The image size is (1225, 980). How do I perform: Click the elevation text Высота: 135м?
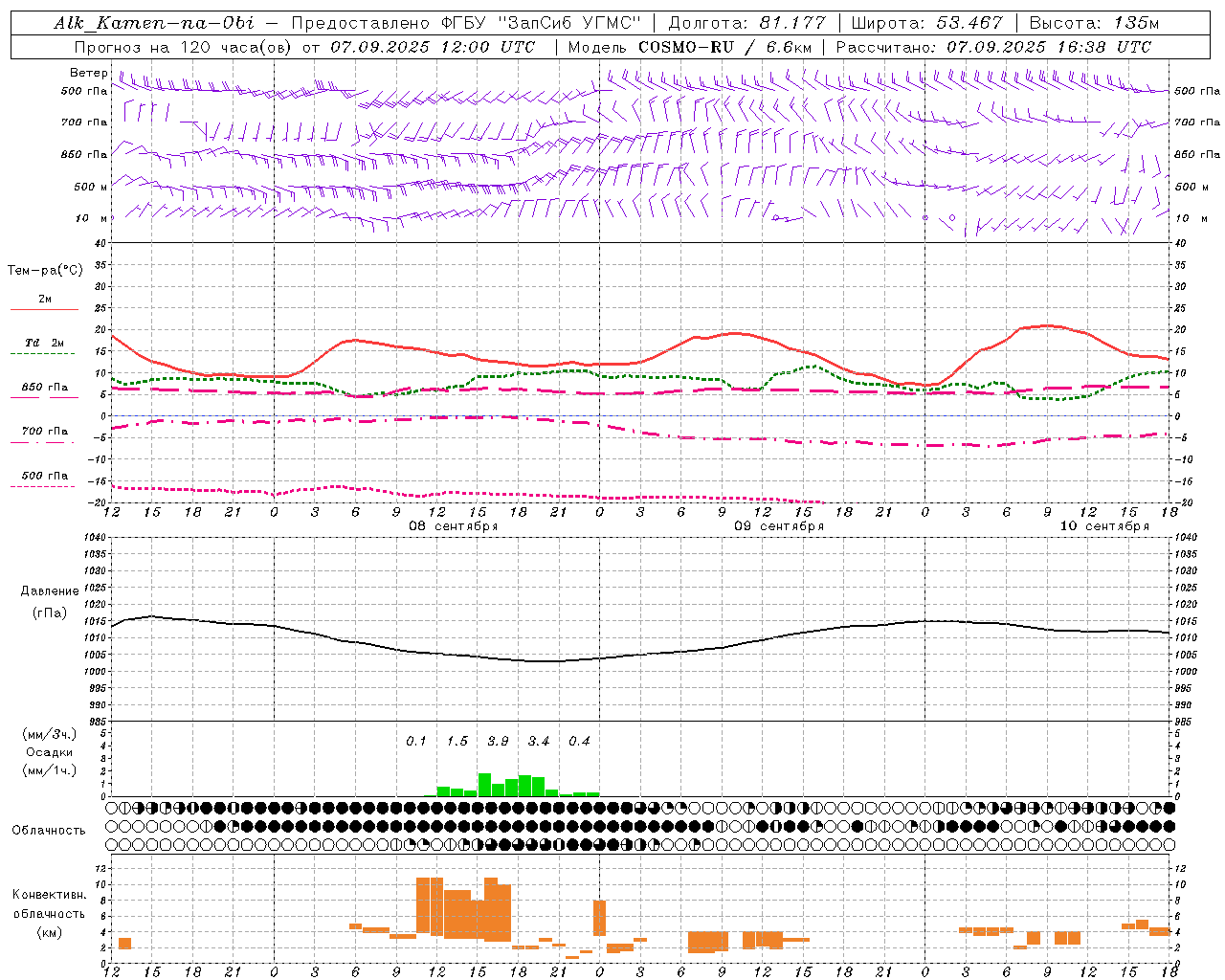pos(1094,23)
